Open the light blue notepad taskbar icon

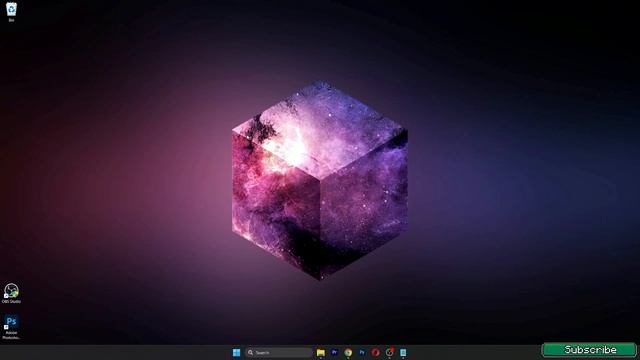tap(403, 352)
